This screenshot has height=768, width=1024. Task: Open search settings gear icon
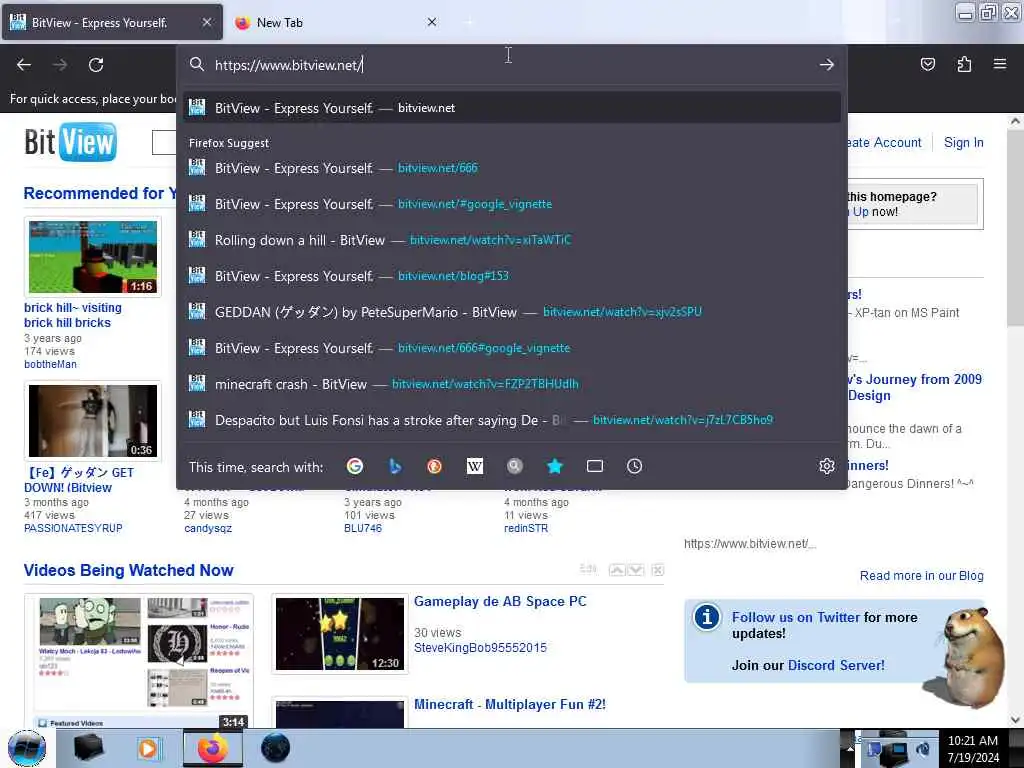[827, 466]
